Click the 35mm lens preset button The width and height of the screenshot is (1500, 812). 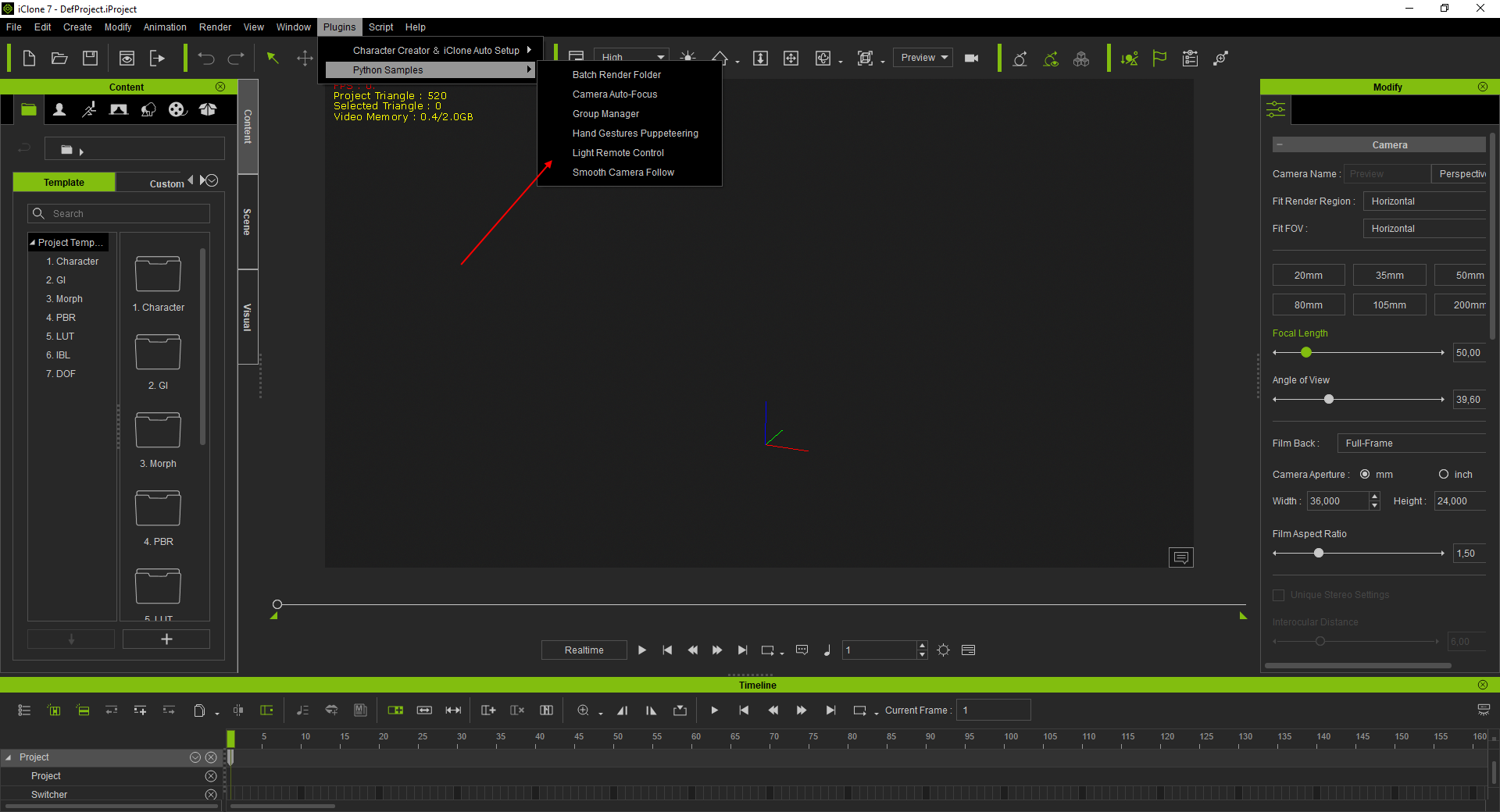(x=1389, y=275)
